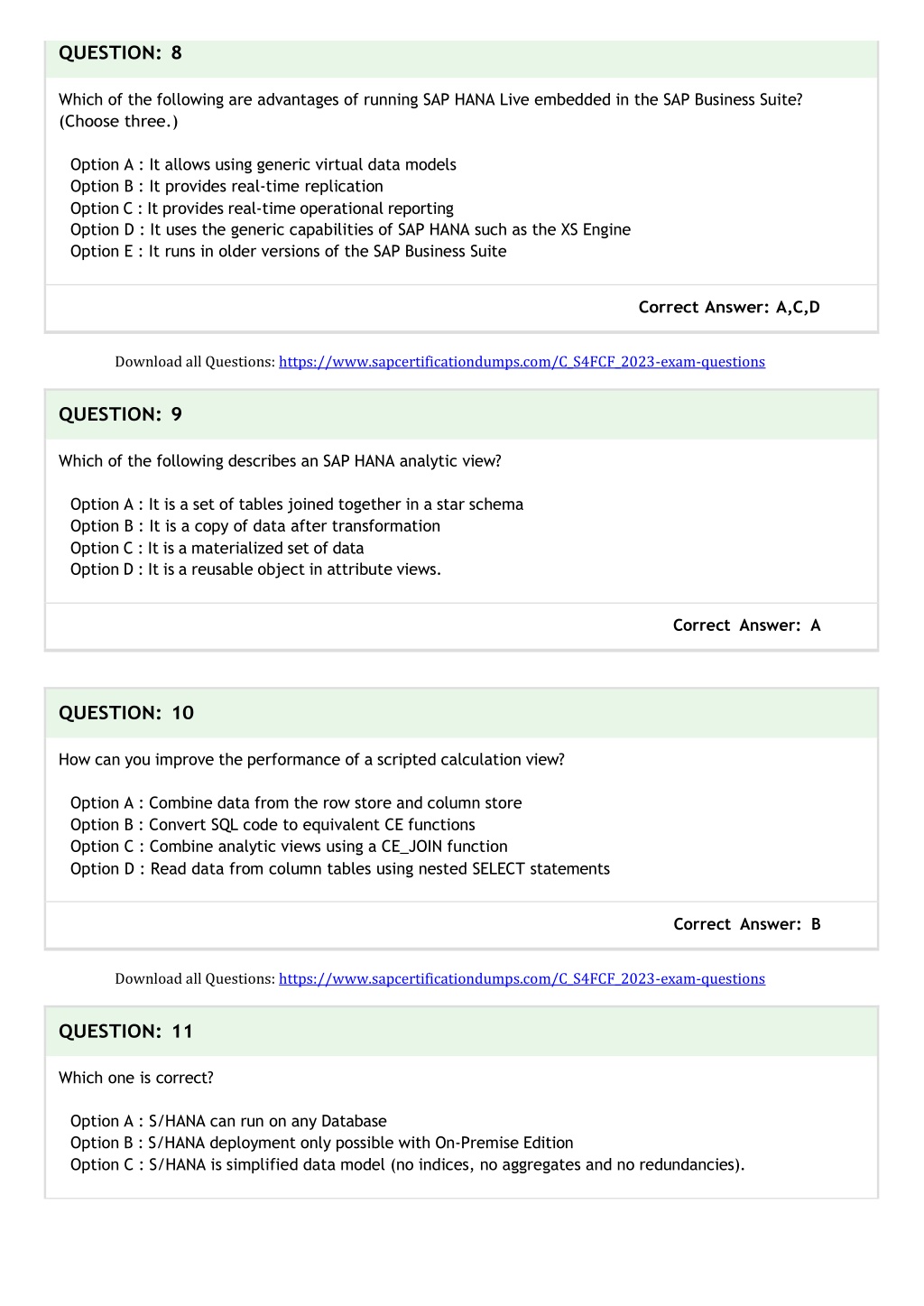Screen dimensions: 924x1306
Task: Open the second sapcertificationdumps download link
Action: pyautogui.click(x=522, y=978)
